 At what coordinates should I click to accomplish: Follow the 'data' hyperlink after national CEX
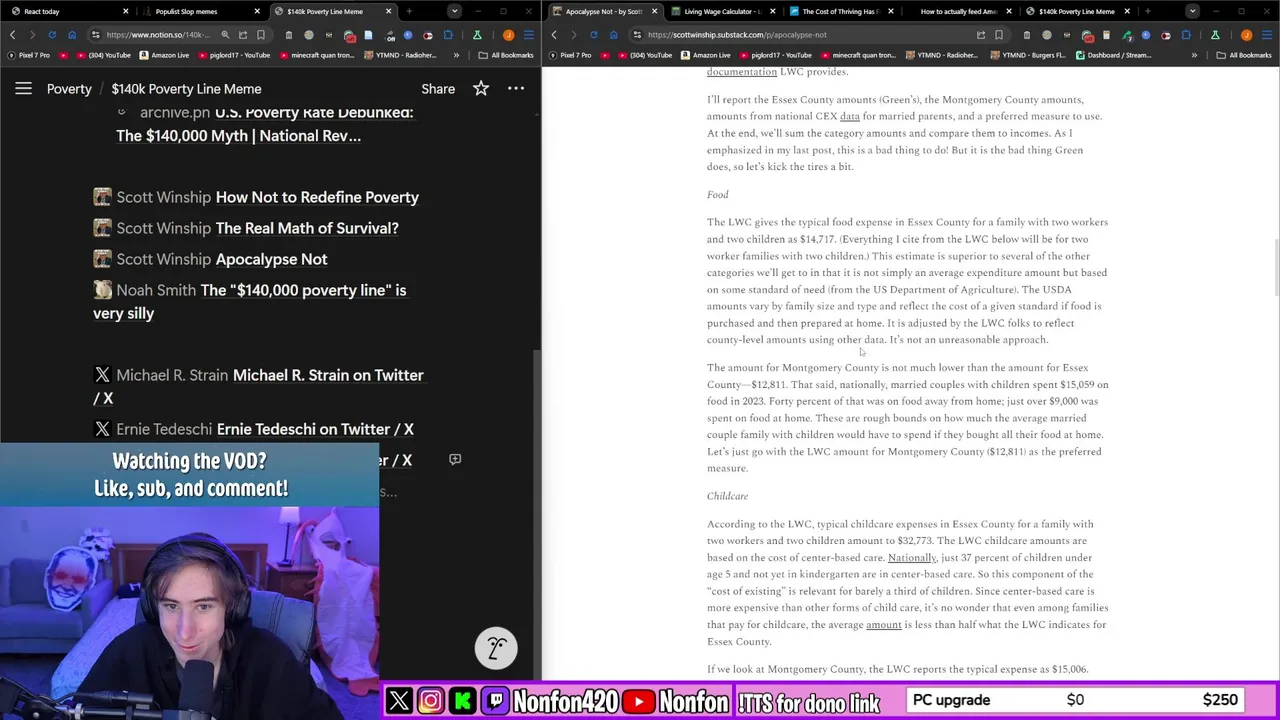[x=850, y=116]
